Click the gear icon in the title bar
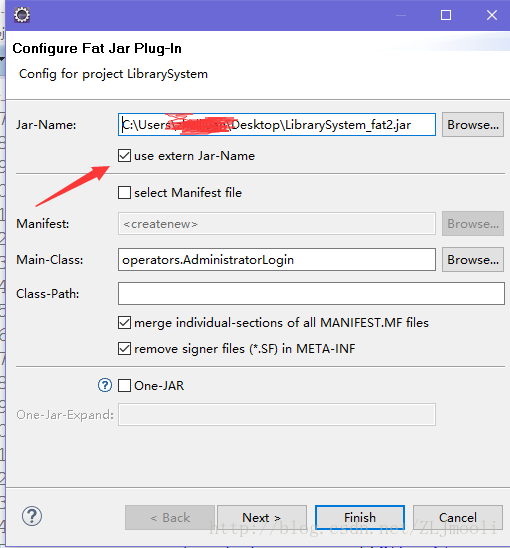This screenshot has height=548, width=510. click(22, 15)
